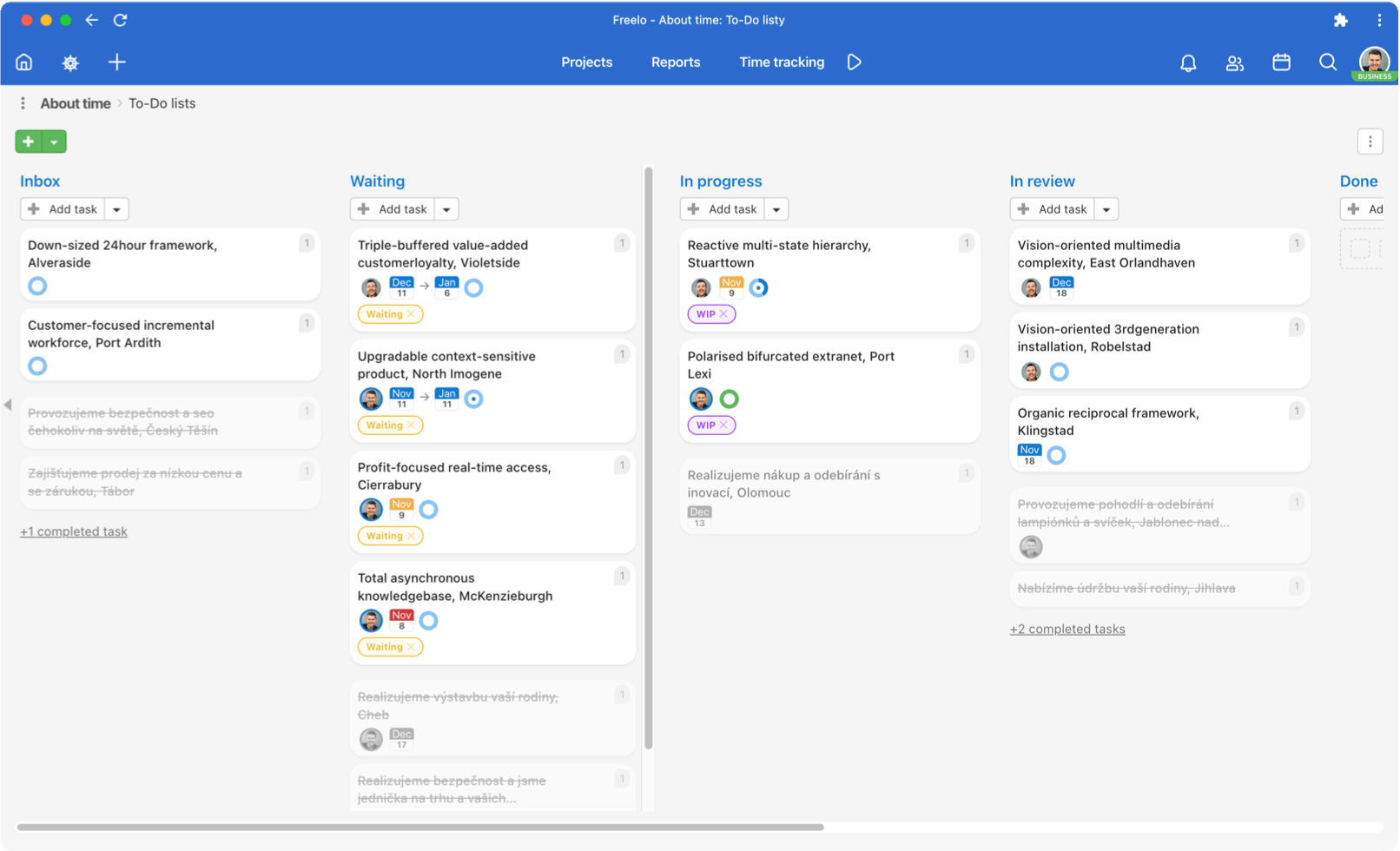This screenshot has height=851, width=1400.
Task: Open the settings gear icon
Action: click(69, 62)
